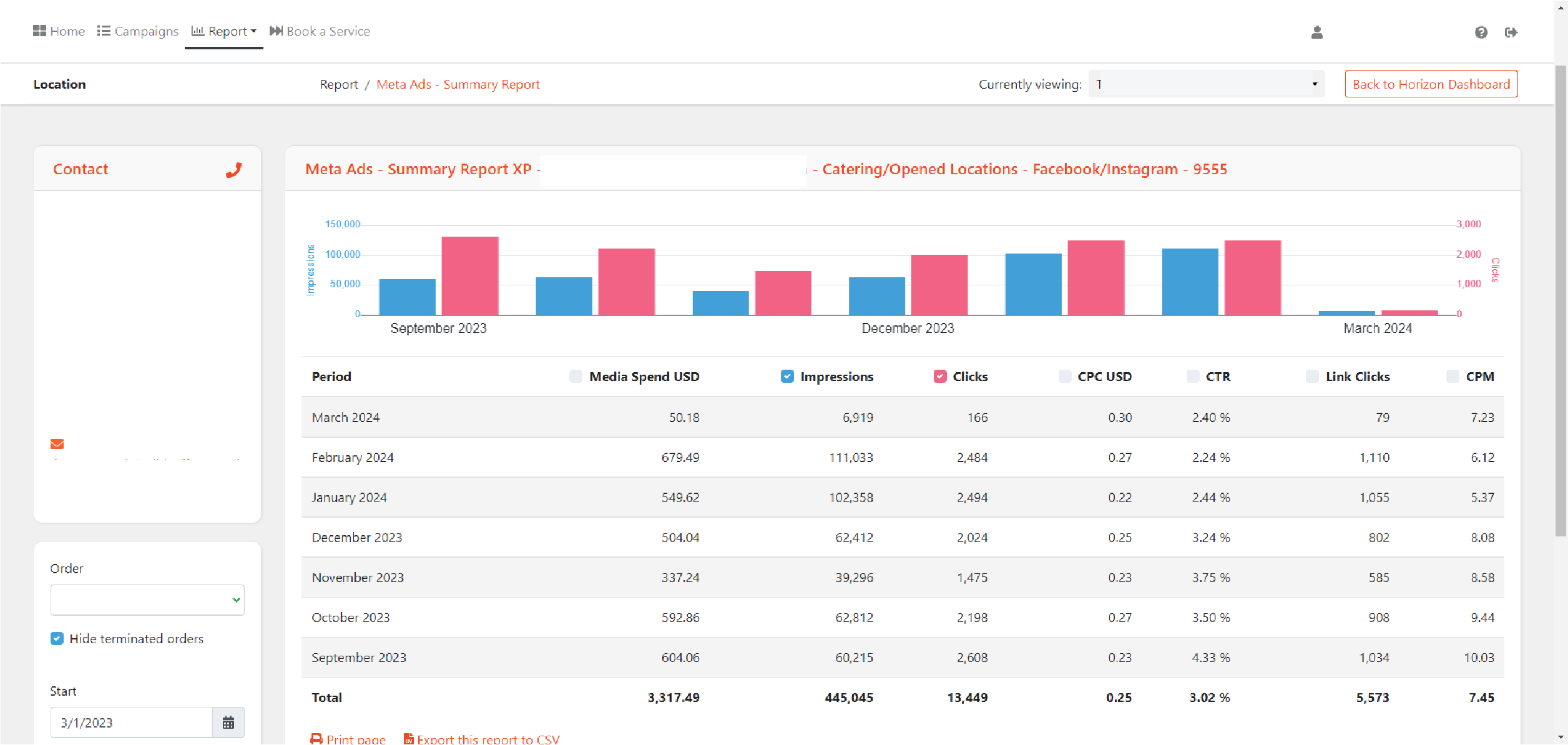Uncheck the Impressions series checkbox
Image resolution: width=1568 pixels, height=745 pixels.
coord(787,377)
